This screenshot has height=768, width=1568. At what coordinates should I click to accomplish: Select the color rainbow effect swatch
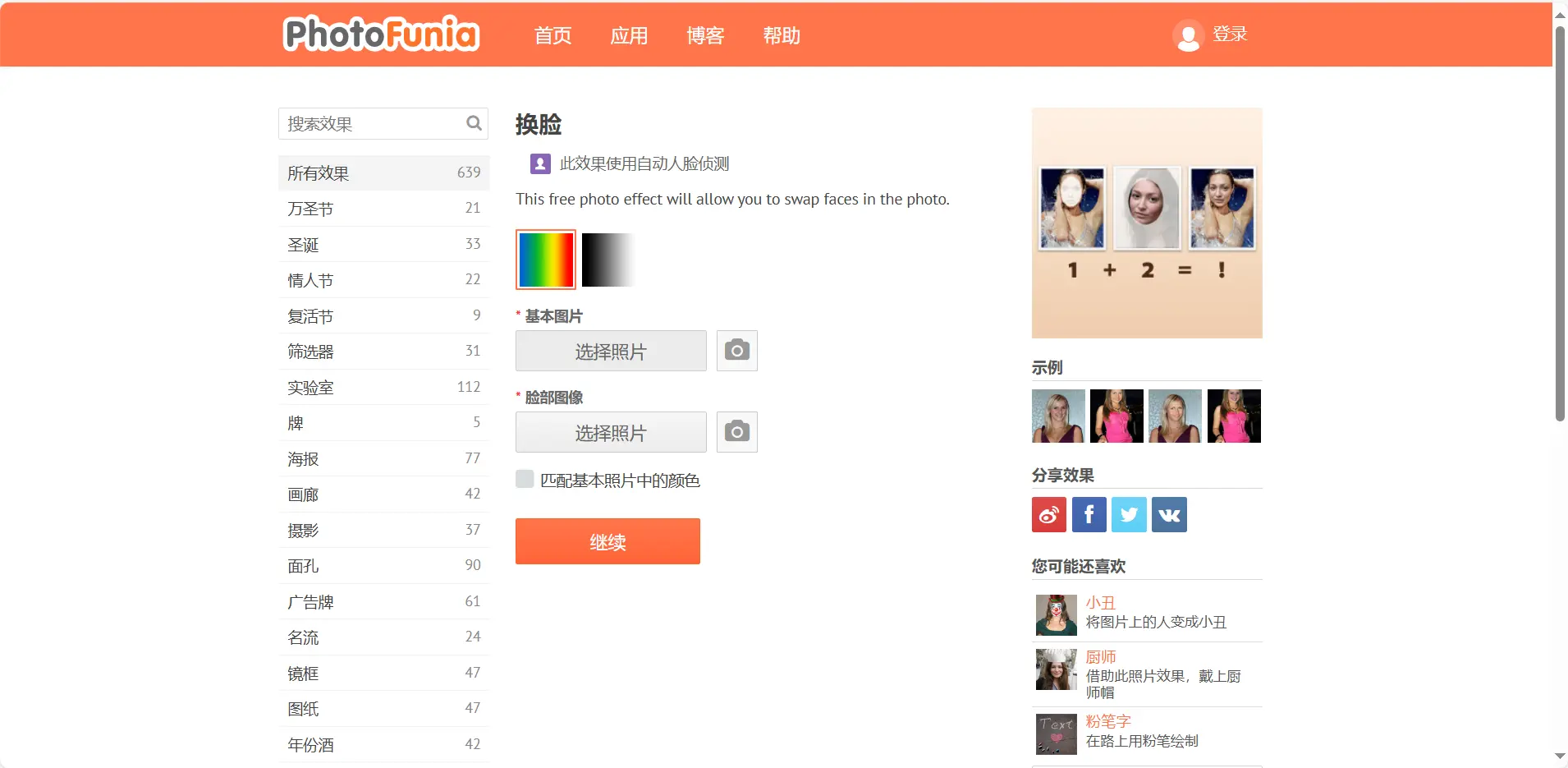pyautogui.click(x=546, y=260)
